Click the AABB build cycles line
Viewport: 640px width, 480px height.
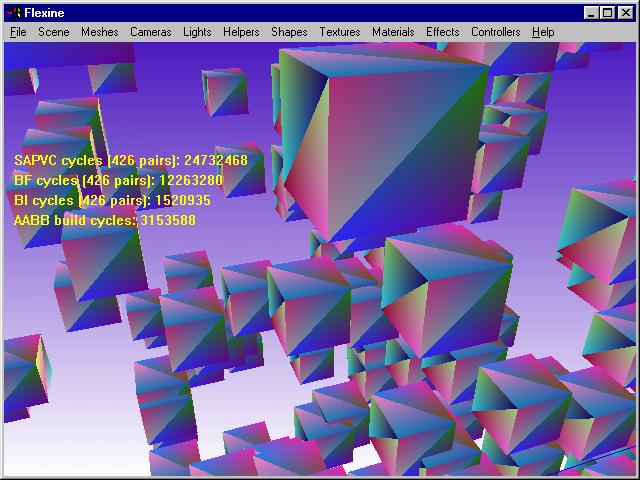pyautogui.click(x=105, y=220)
